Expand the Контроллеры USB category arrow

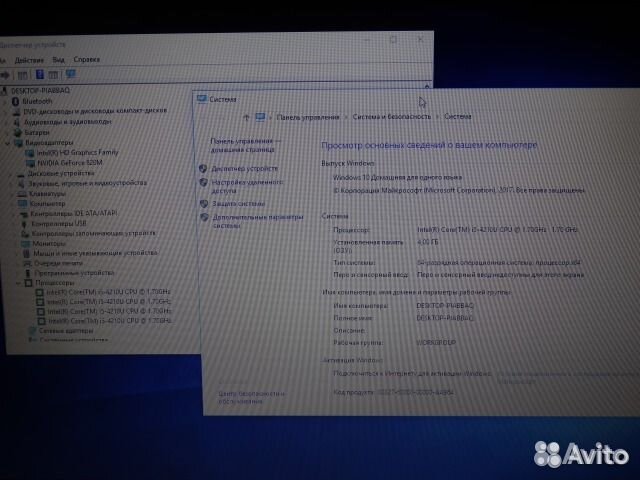point(13,224)
